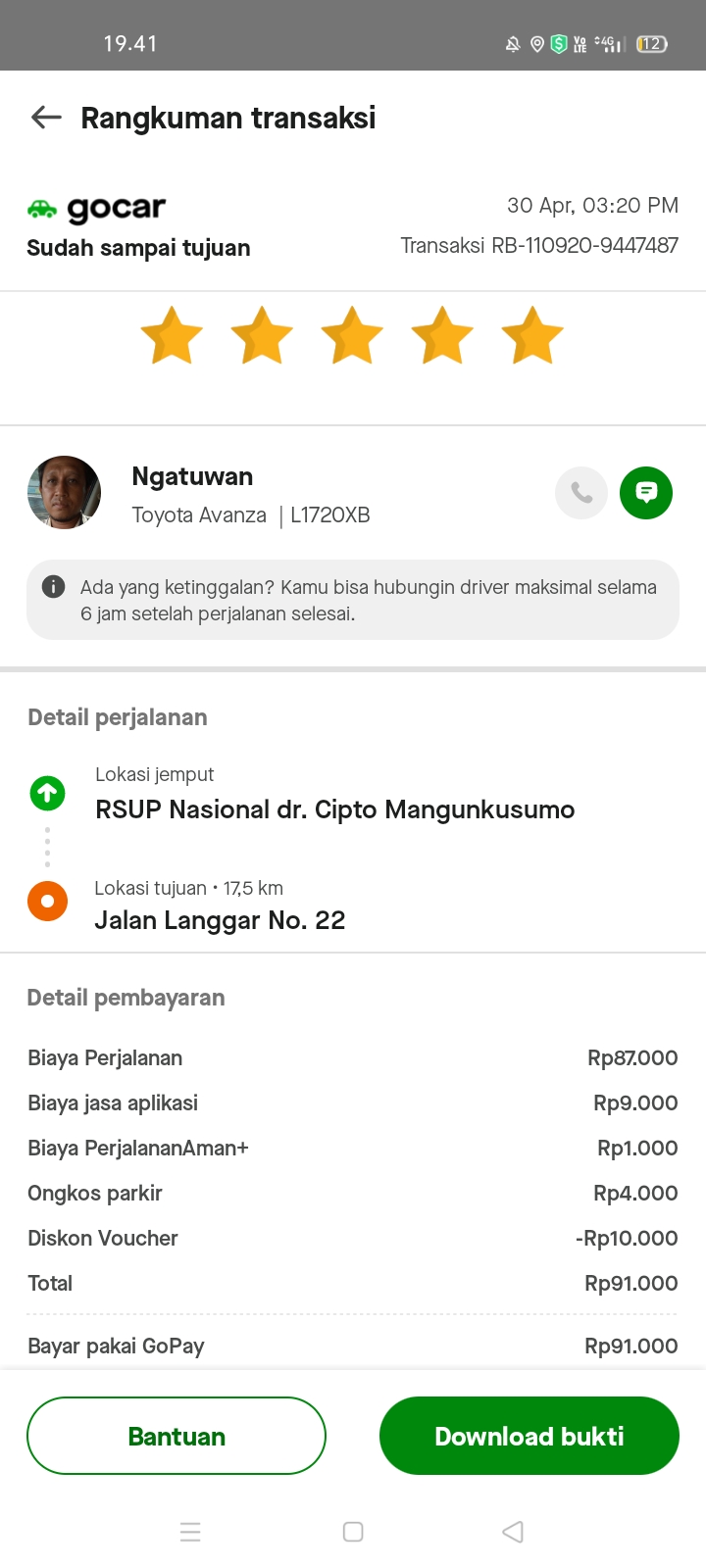This screenshot has width=706, height=1568.
Task: Tap the gocar car logo
Action: [x=42, y=209]
